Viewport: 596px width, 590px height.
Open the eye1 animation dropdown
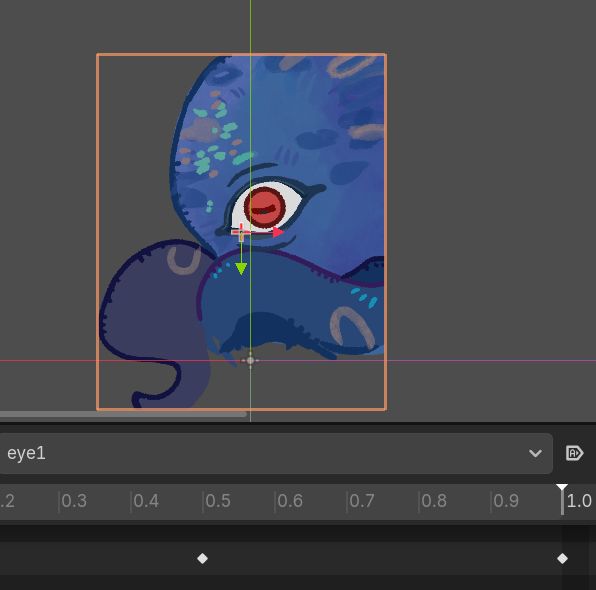[276, 453]
